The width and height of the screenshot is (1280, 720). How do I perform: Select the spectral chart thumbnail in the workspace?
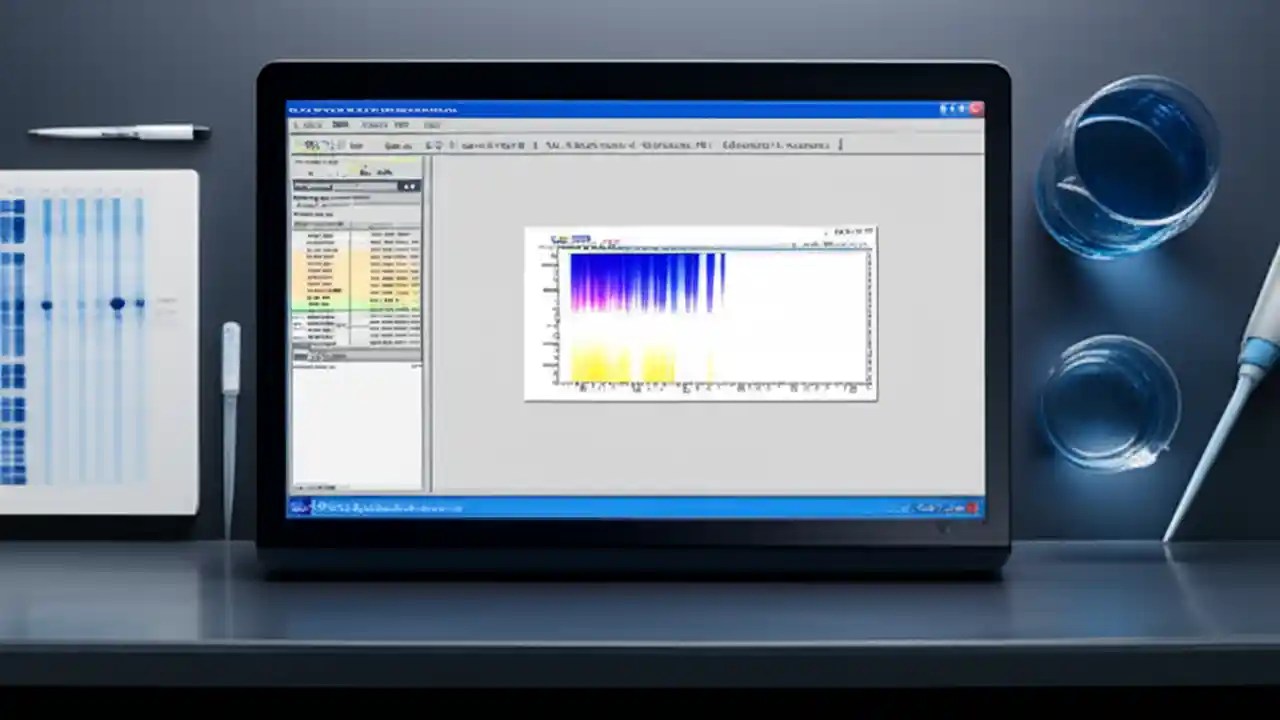pyautogui.click(x=700, y=313)
